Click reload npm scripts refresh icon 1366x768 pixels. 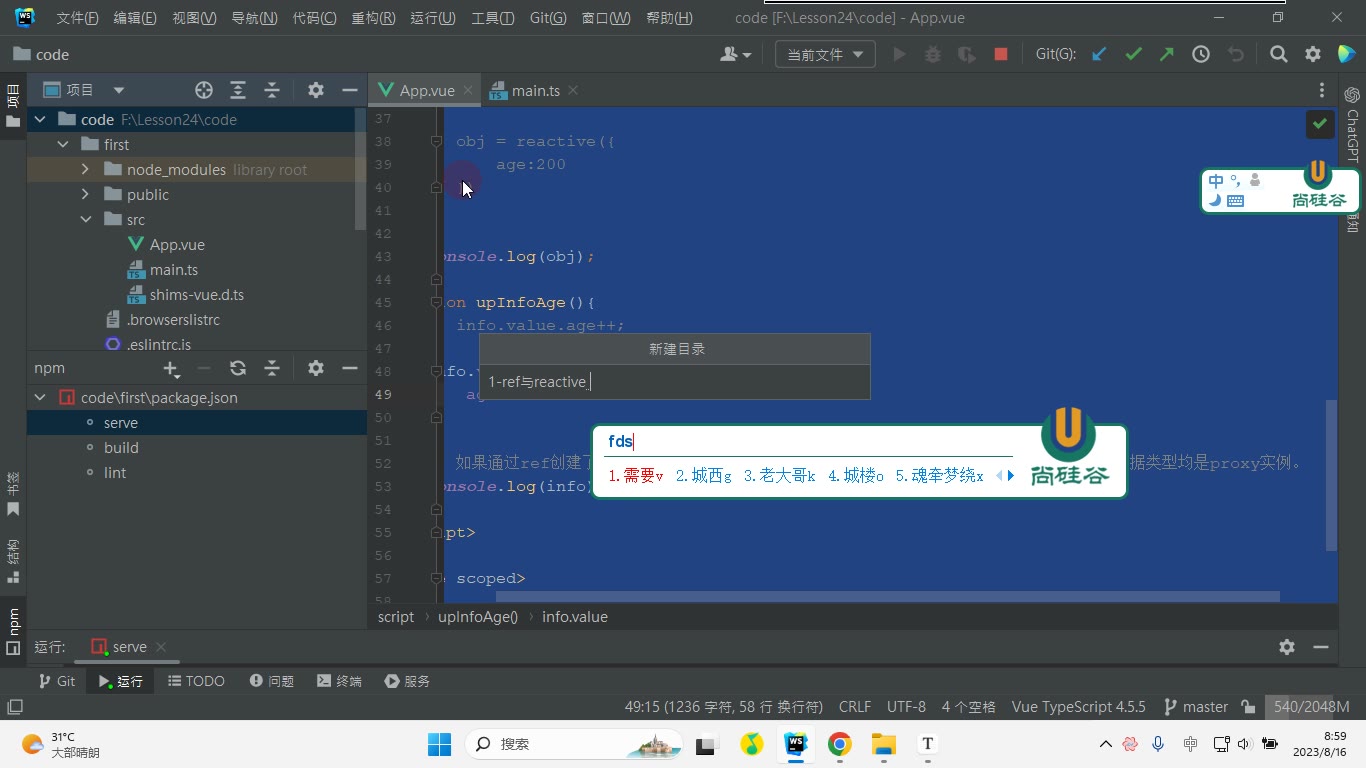click(x=238, y=368)
